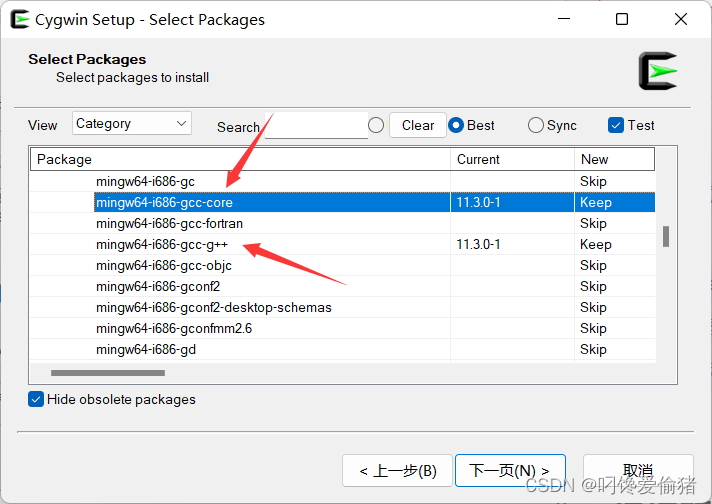
Task: Select the mingw64-i686-gcc-g++ package row
Action: 343,244
